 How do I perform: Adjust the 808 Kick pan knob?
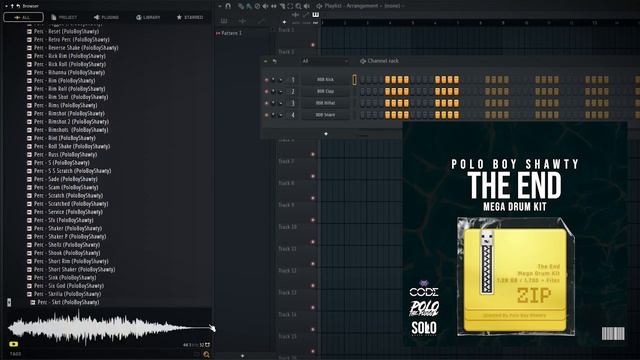click(273, 80)
